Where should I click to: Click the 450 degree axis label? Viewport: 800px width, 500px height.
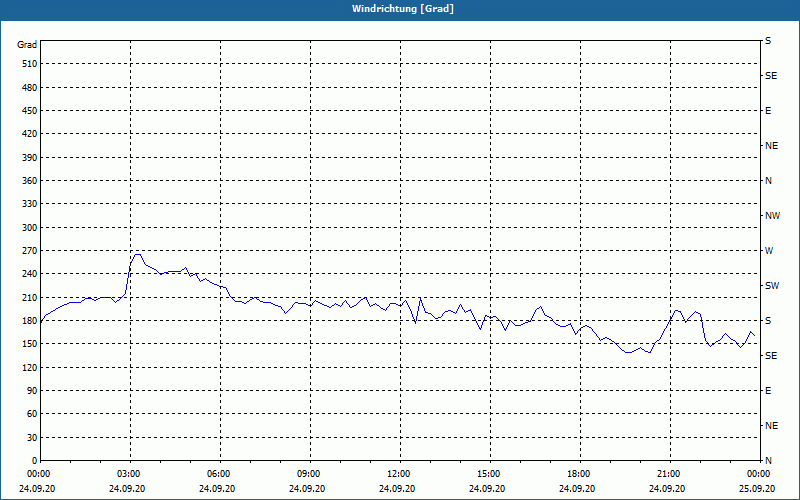click(x=30, y=111)
